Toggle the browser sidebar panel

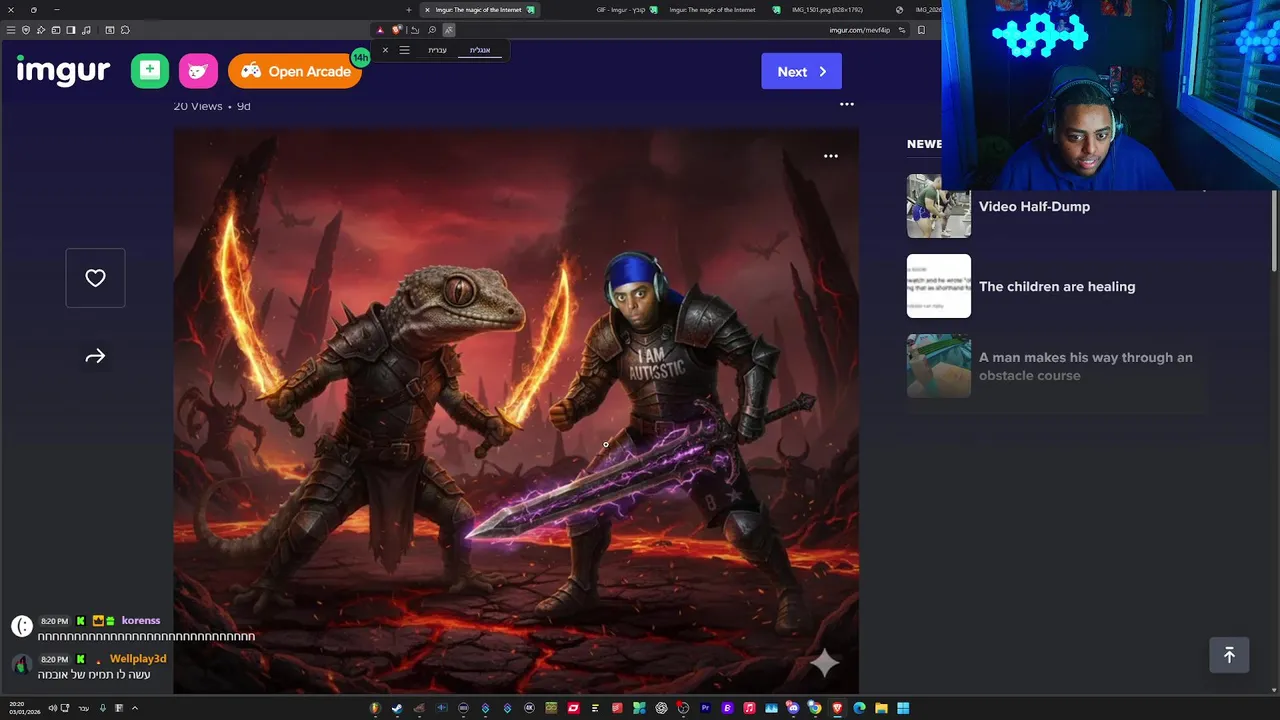tap(71, 30)
